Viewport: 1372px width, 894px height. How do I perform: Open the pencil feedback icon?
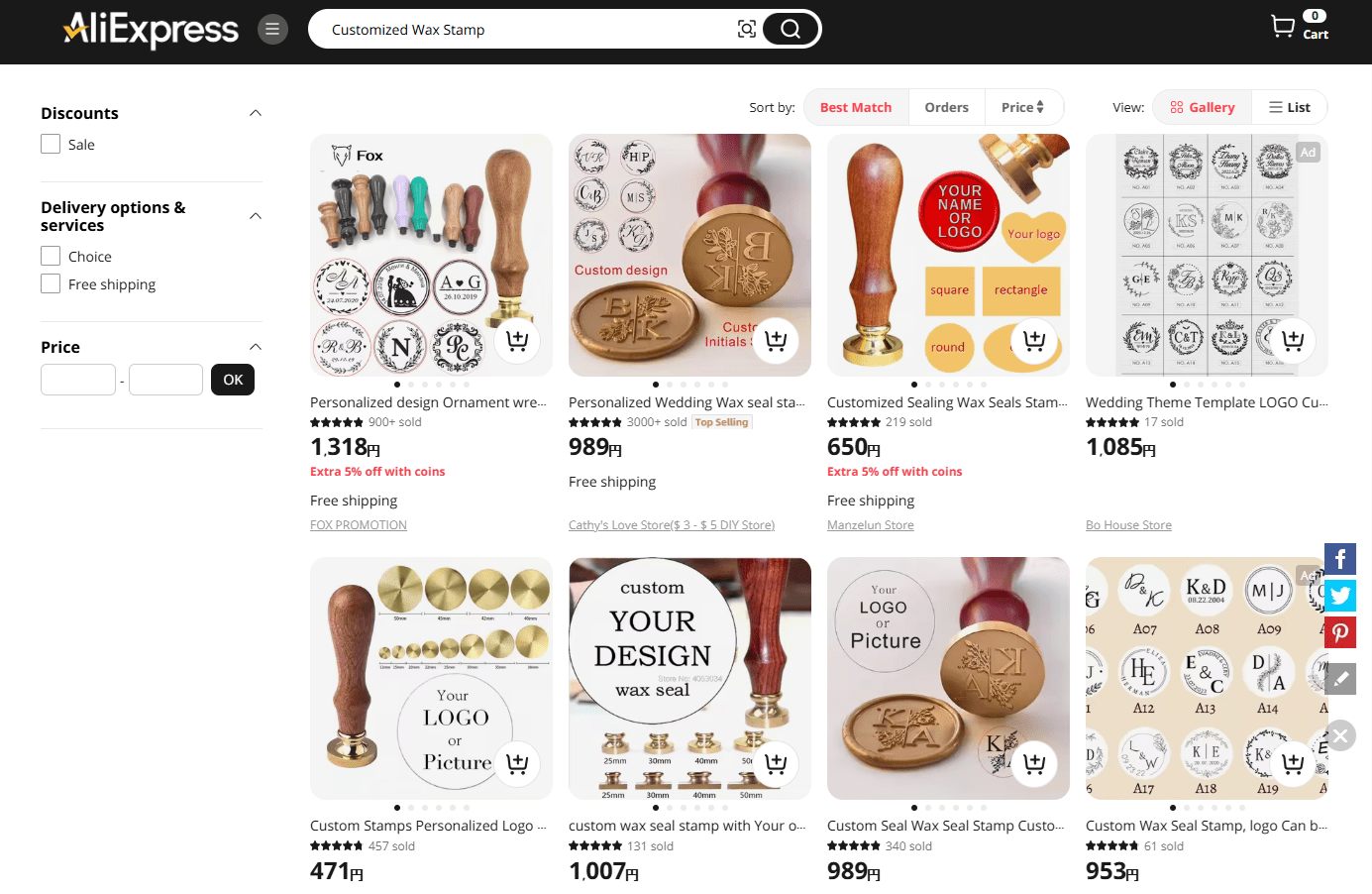pyautogui.click(x=1340, y=679)
